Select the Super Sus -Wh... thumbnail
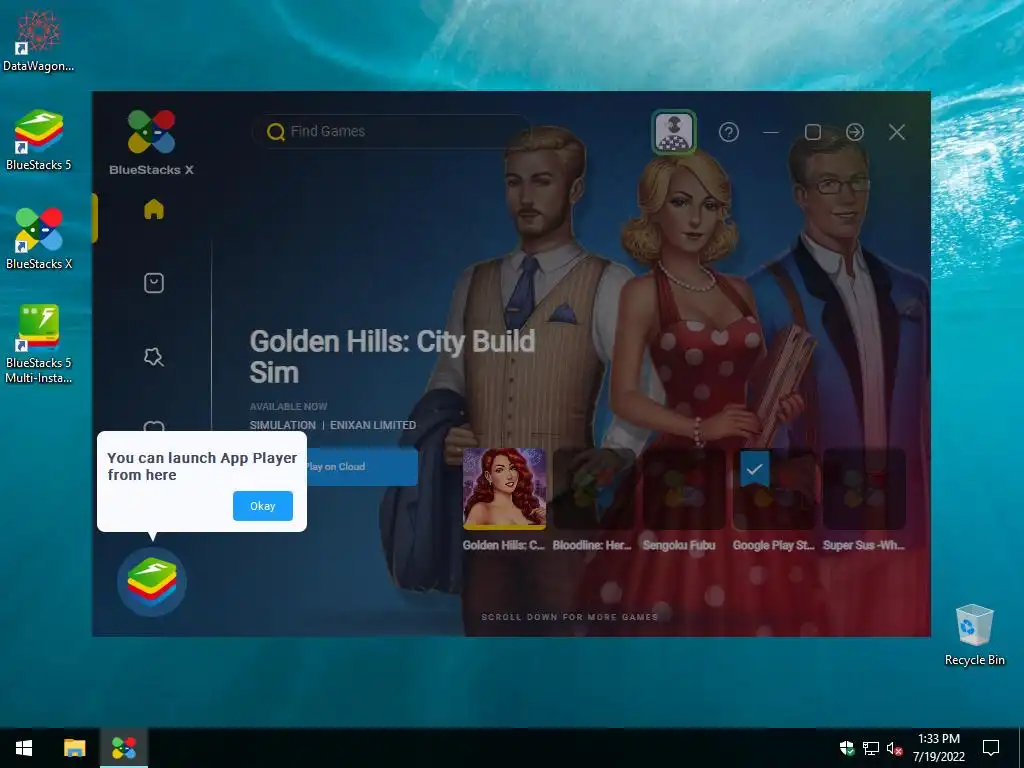 pyautogui.click(x=864, y=488)
